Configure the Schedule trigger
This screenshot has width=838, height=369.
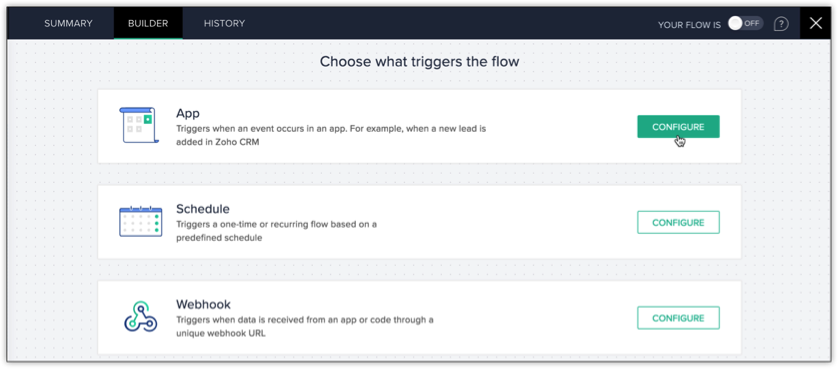point(678,222)
